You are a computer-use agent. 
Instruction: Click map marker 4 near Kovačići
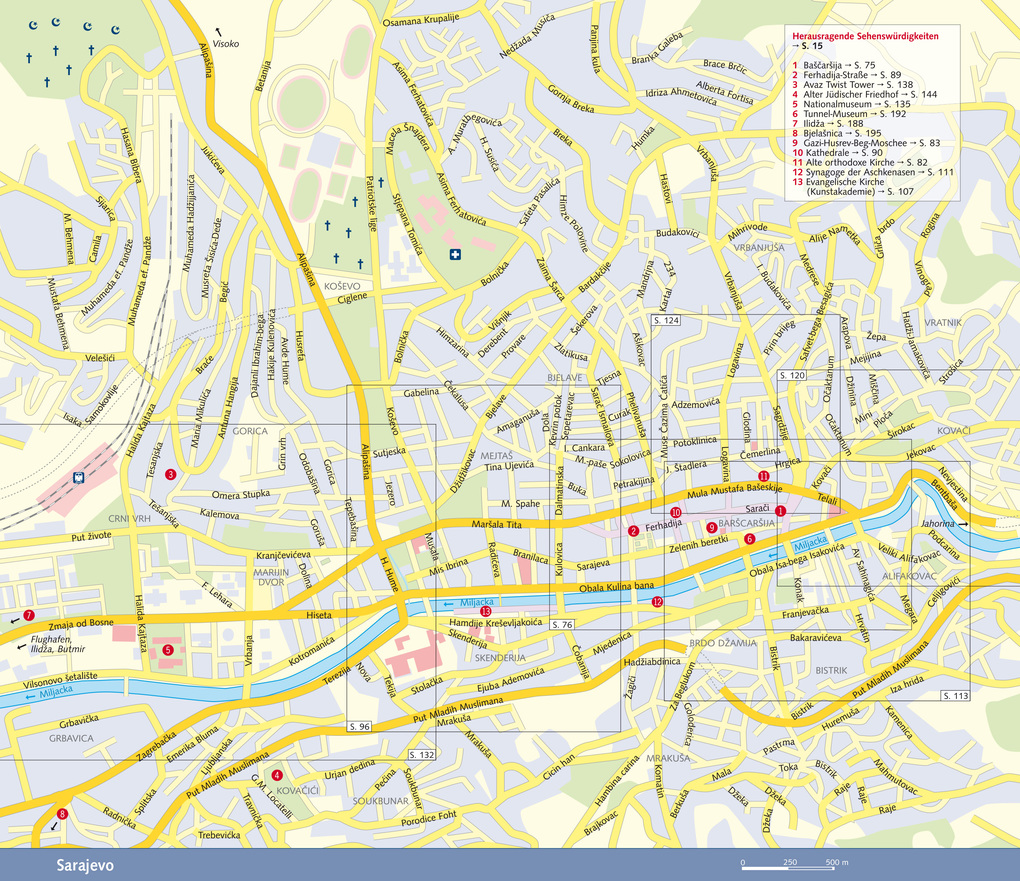(277, 775)
